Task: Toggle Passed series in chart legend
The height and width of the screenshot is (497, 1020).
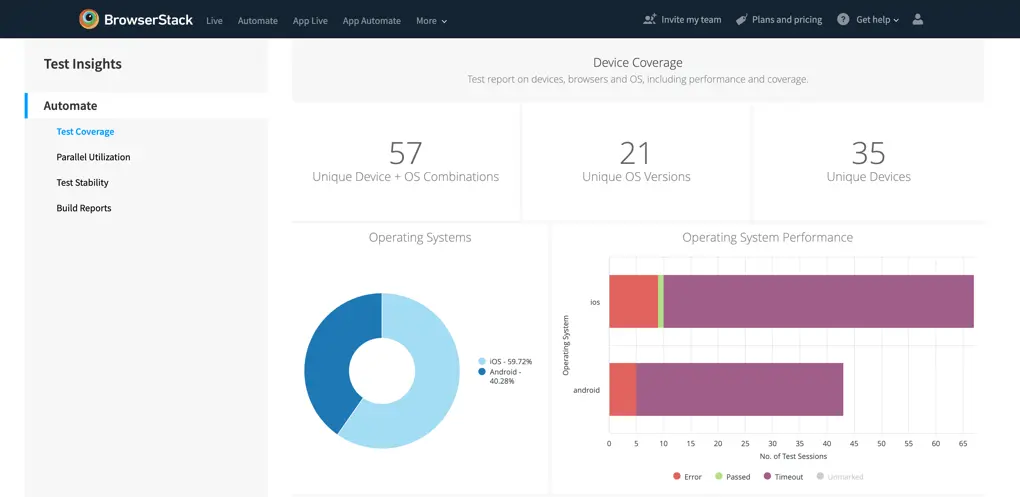Action: pyautogui.click(x=732, y=477)
